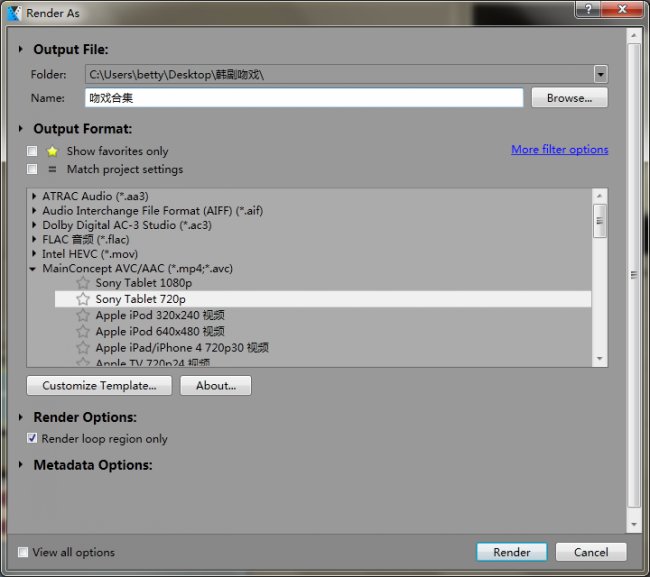
Task: Open the Folder path dropdown
Action: (x=600, y=74)
